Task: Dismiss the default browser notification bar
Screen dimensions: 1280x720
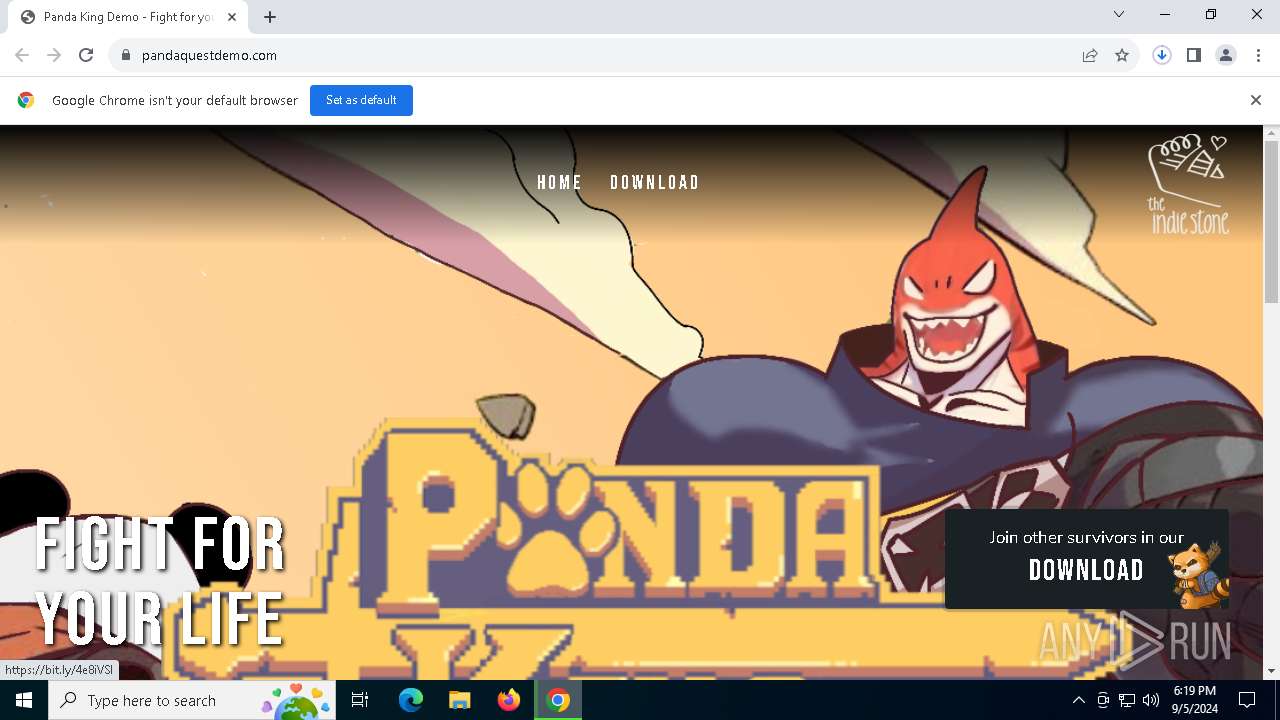Action: point(1256,100)
